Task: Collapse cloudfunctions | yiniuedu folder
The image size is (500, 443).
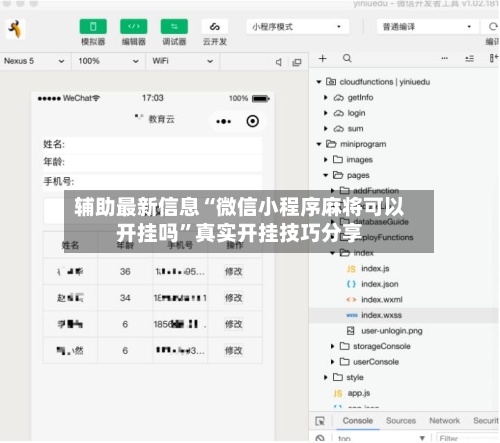Action: [319, 82]
